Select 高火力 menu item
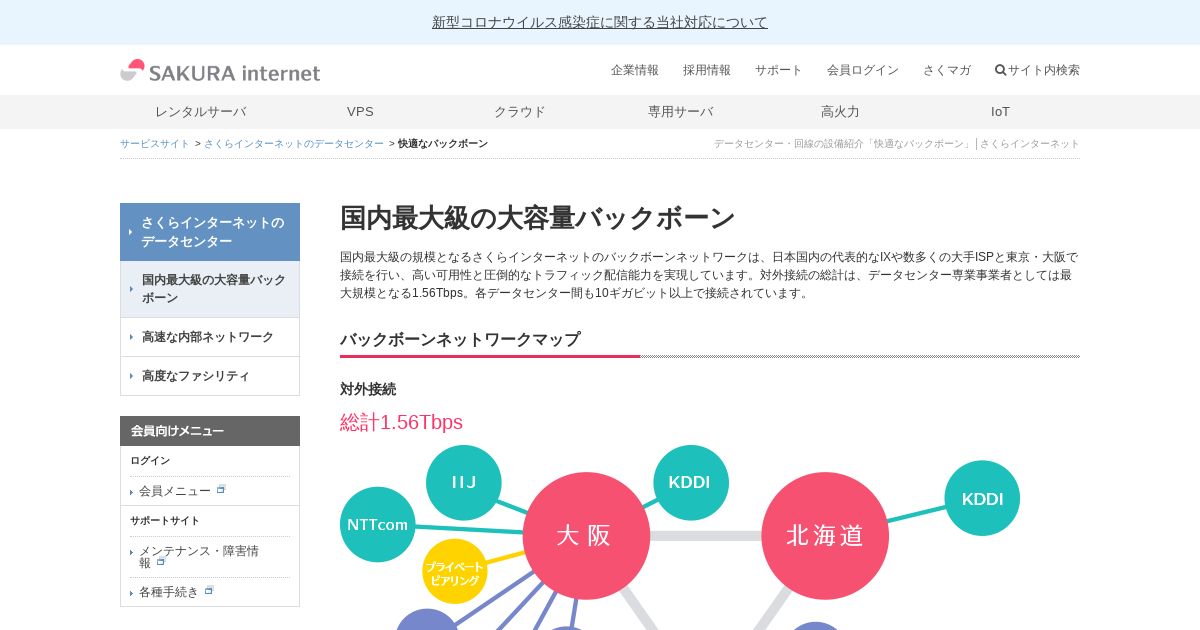The image size is (1200, 630). [x=840, y=112]
